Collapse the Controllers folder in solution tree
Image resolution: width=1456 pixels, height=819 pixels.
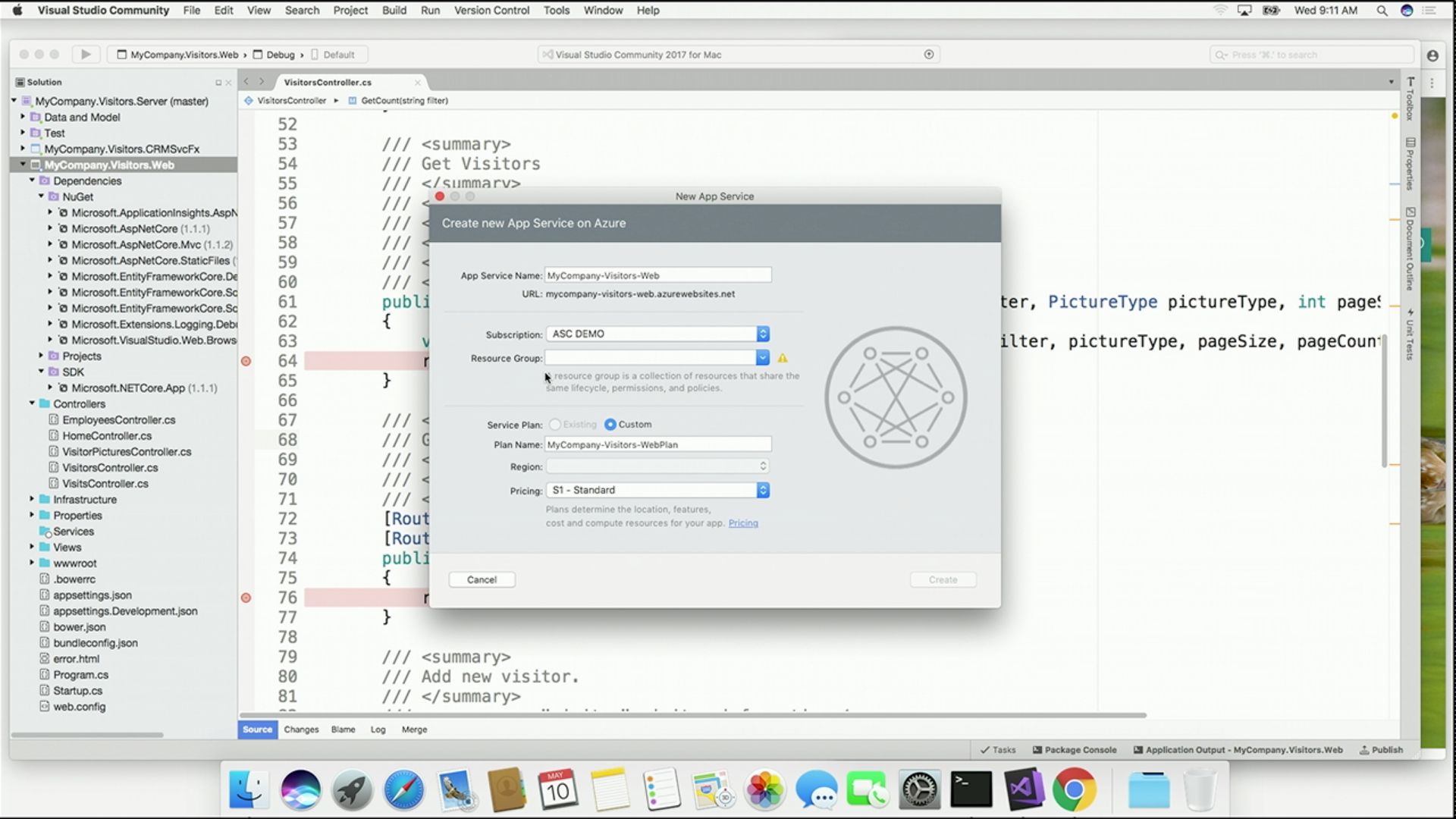click(x=33, y=403)
